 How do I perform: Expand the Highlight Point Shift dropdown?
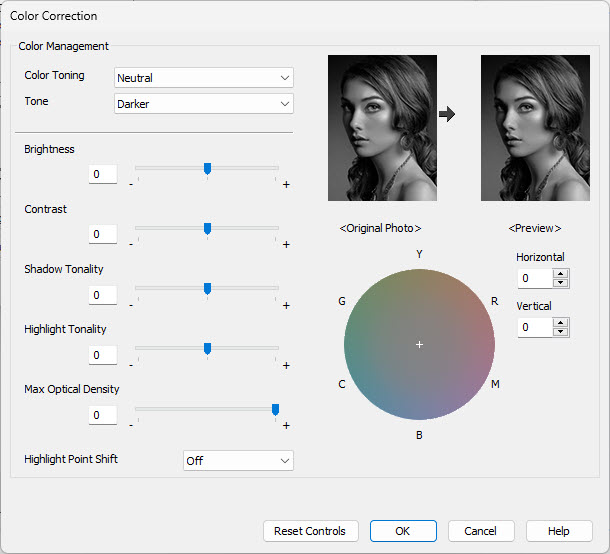pyautogui.click(x=238, y=461)
